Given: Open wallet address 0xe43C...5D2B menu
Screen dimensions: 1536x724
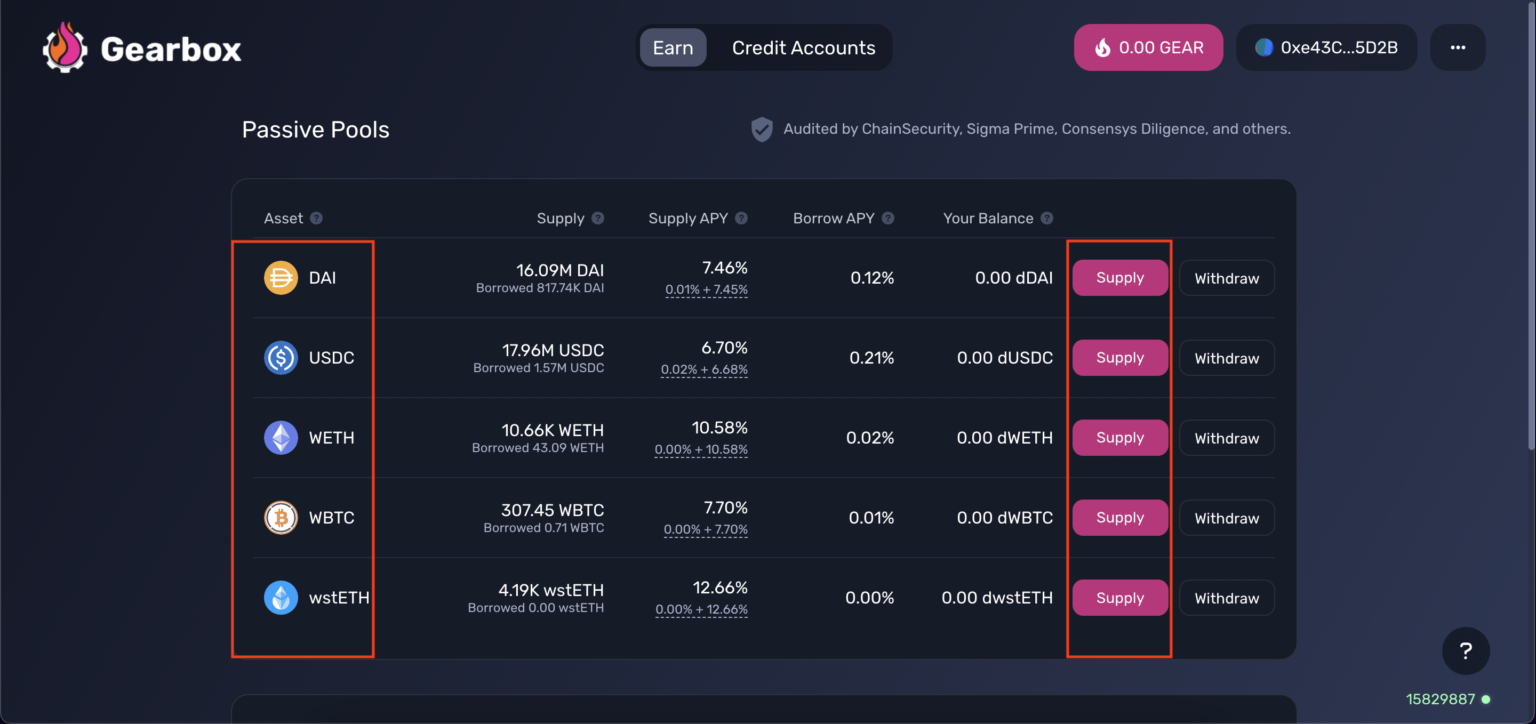Looking at the screenshot, I should coord(1326,48).
